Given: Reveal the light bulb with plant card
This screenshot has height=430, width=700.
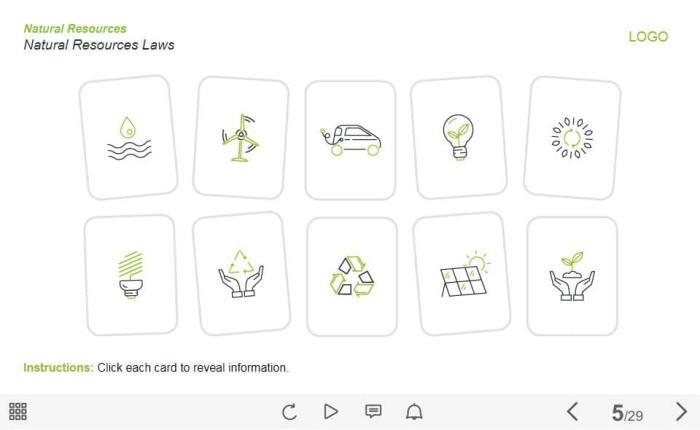Looking at the screenshot, I should (x=458, y=138).
